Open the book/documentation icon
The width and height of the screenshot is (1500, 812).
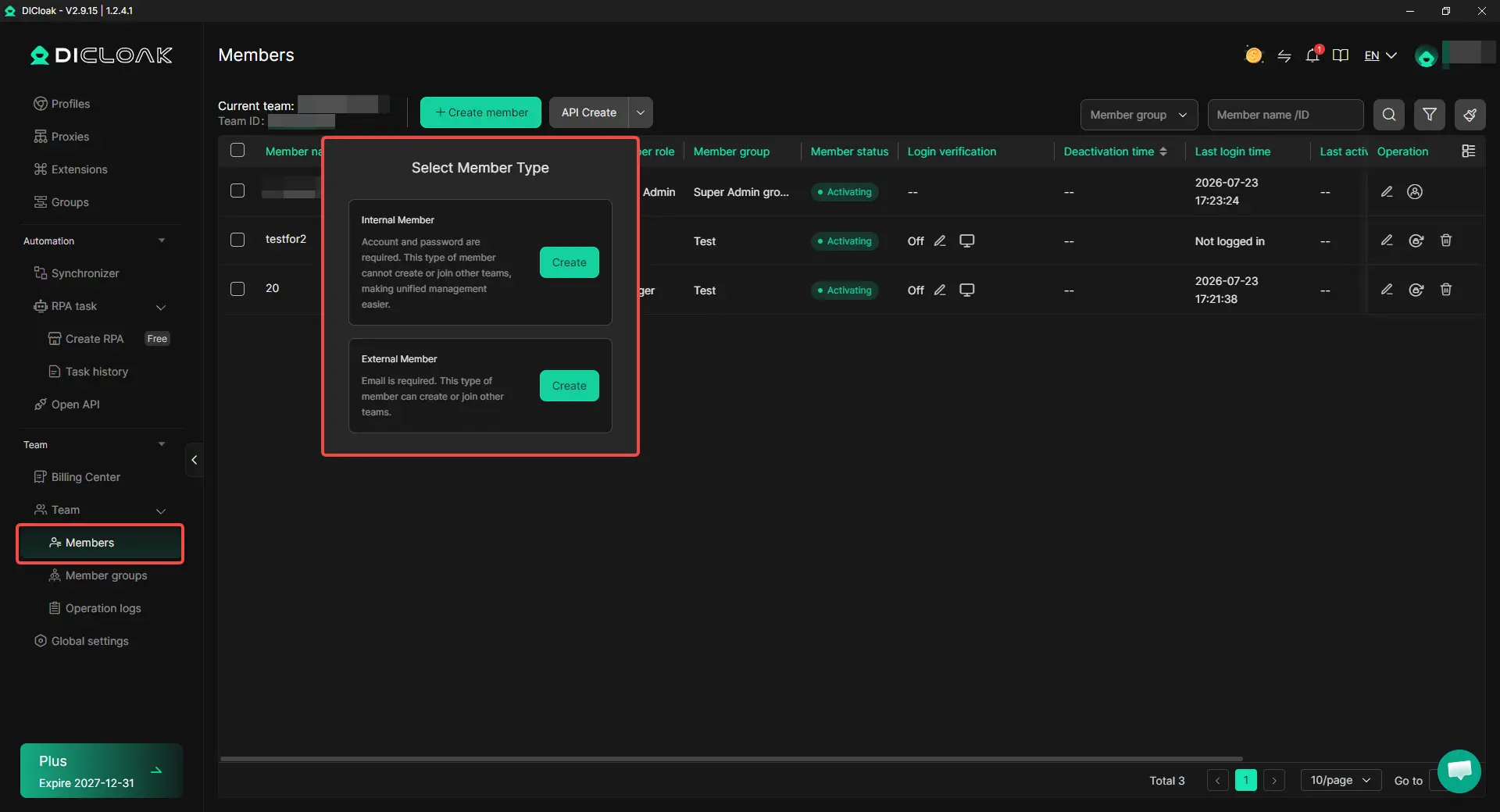click(x=1341, y=55)
